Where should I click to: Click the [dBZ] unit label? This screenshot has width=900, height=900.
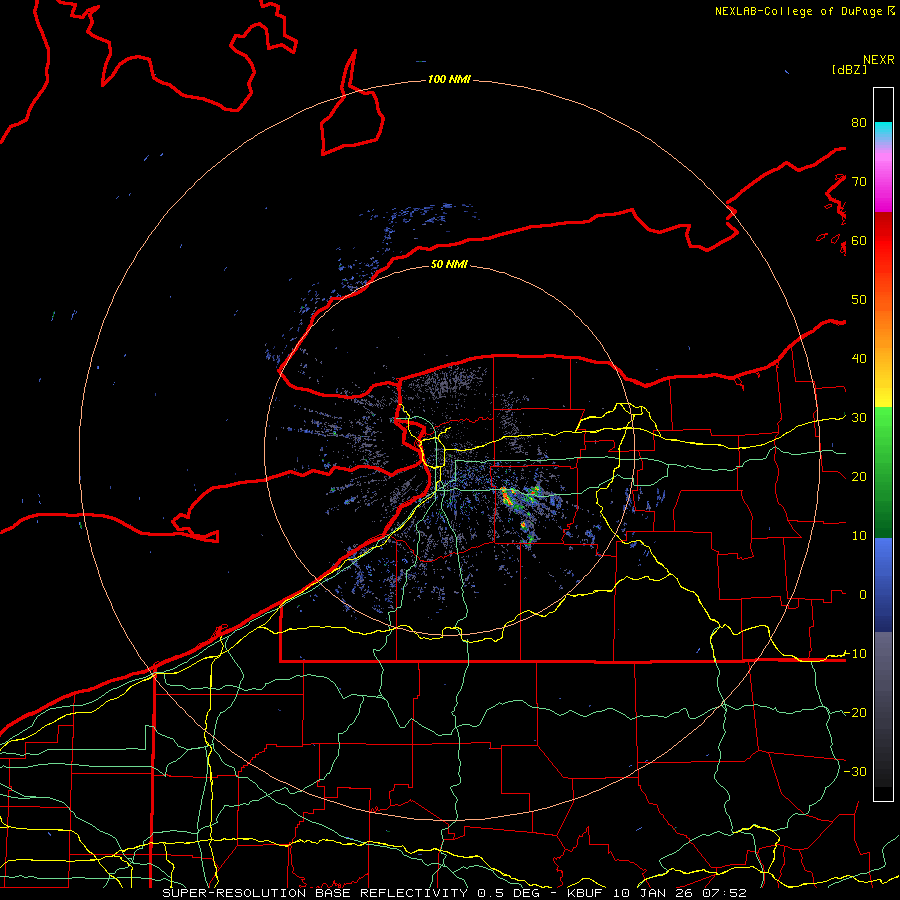point(849,70)
